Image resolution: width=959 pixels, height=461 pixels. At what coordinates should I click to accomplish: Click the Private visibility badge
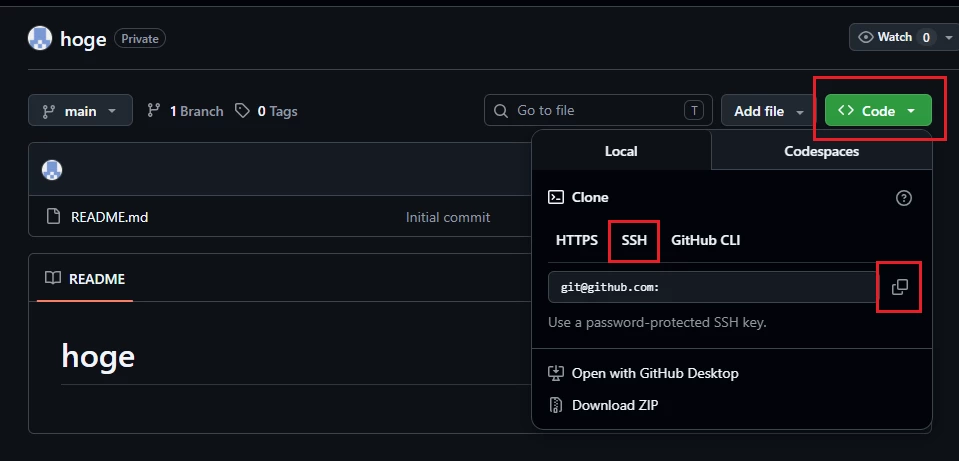click(x=139, y=39)
